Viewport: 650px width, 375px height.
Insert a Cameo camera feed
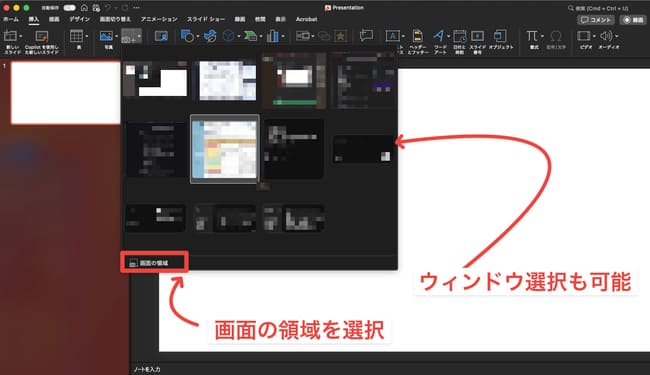pos(161,36)
